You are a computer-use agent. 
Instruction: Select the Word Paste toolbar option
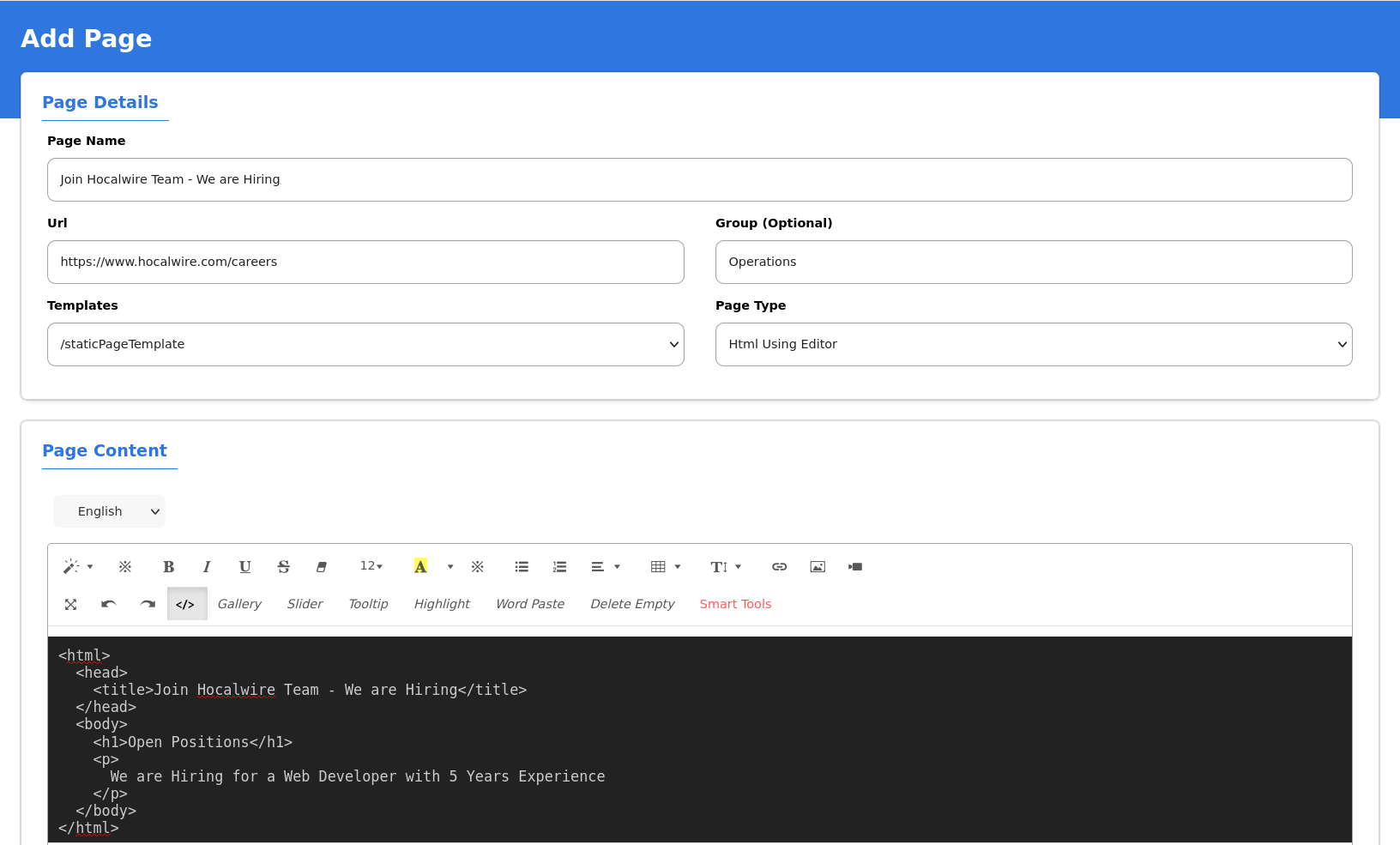[x=530, y=605]
